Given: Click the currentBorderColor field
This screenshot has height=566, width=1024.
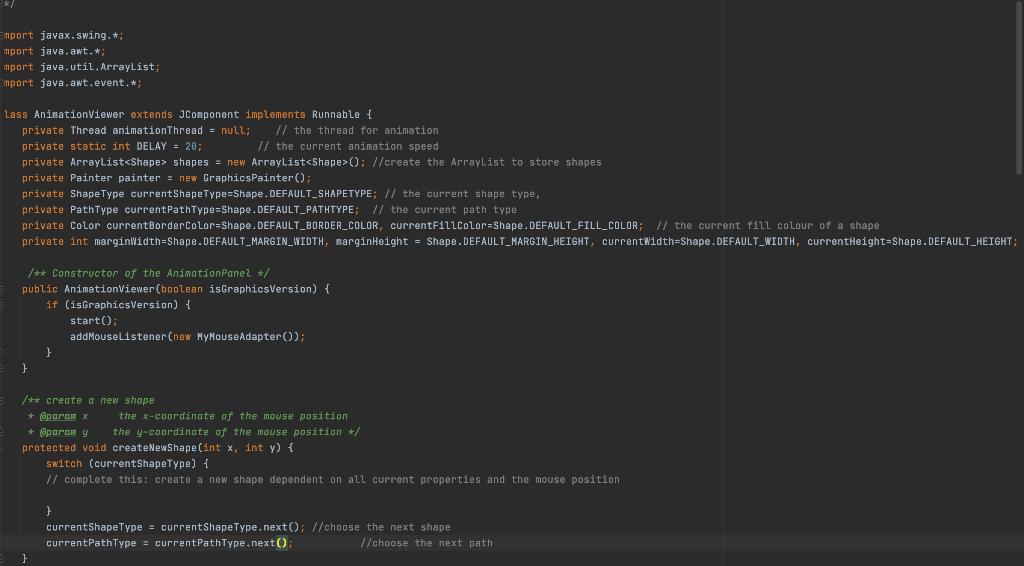Looking at the screenshot, I should tap(161, 226).
